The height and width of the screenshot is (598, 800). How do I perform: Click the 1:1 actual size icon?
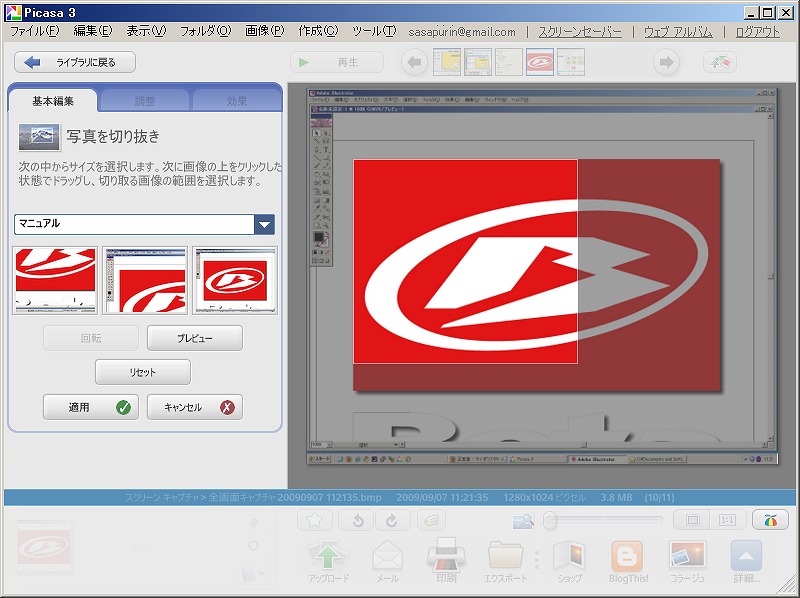727,520
